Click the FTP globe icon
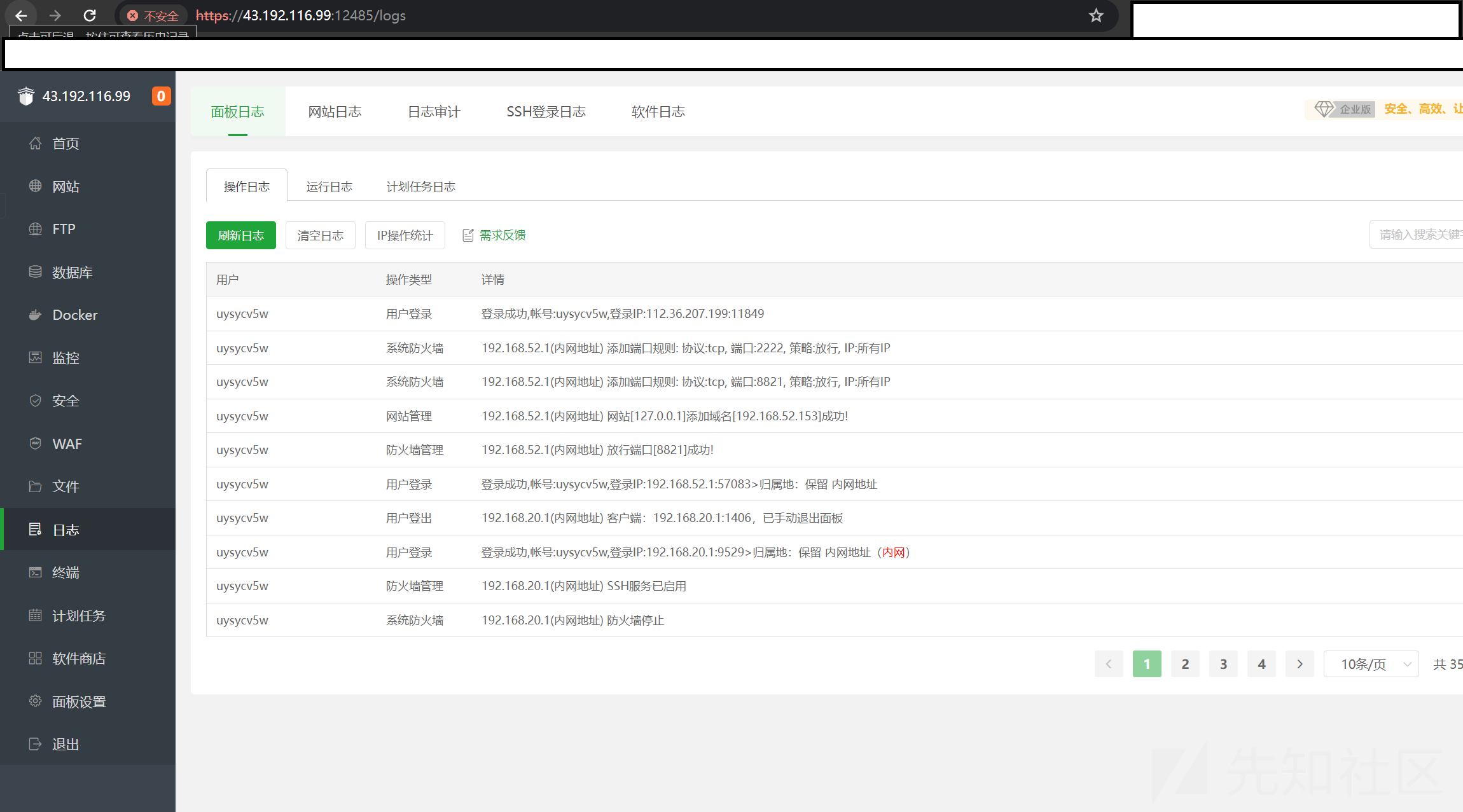The height and width of the screenshot is (812, 1463). tap(36, 229)
